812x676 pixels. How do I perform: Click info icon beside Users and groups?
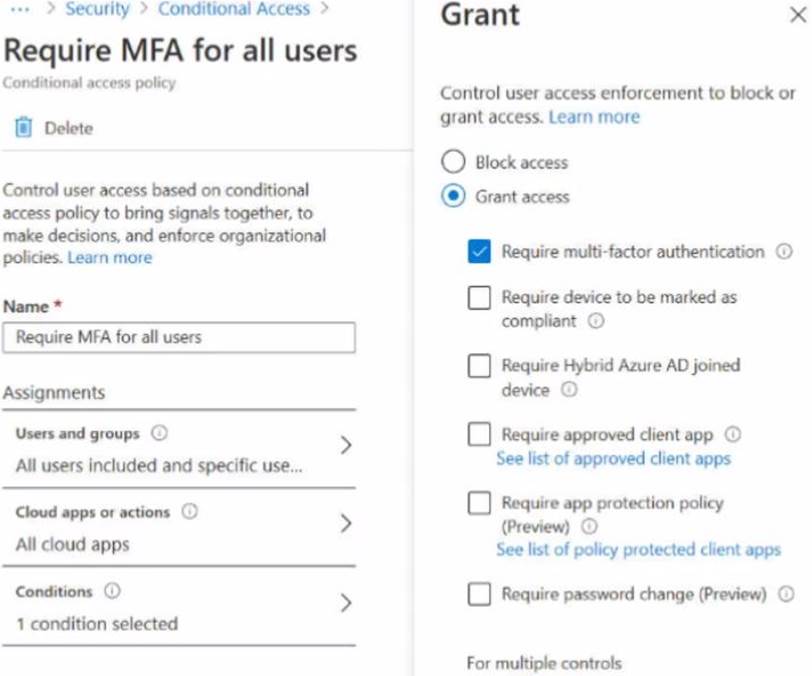tap(159, 433)
